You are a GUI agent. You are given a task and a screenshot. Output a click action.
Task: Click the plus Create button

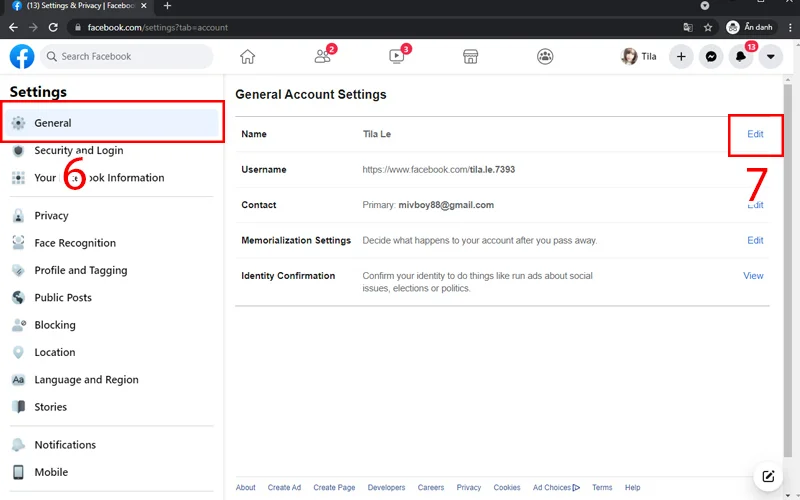pyautogui.click(x=681, y=57)
